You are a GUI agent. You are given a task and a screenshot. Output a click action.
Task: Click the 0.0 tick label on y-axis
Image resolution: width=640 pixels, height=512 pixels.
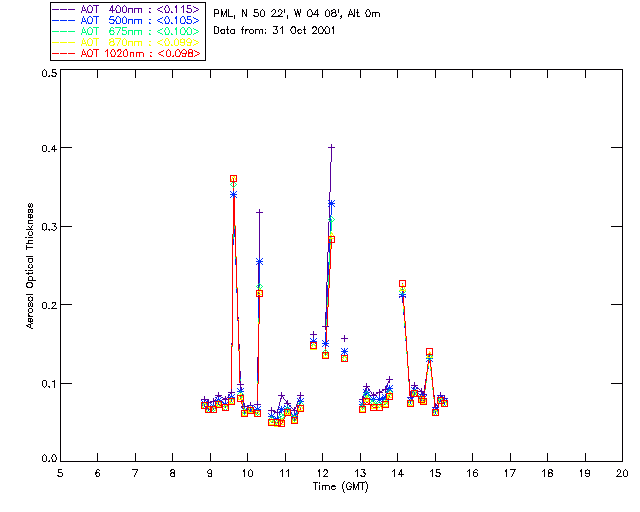pyautogui.click(x=48, y=460)
